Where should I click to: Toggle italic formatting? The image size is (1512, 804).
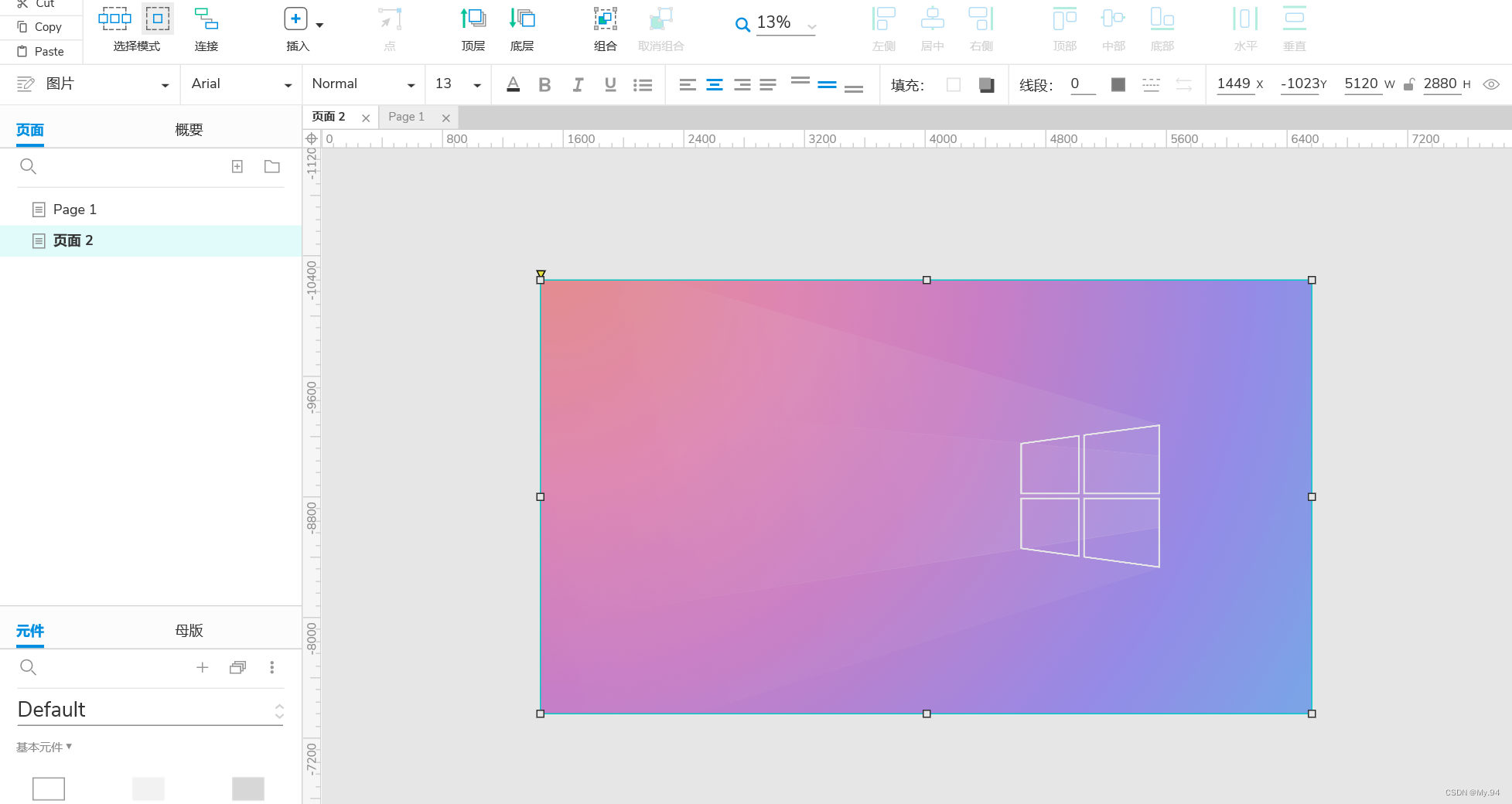[578, 84]
